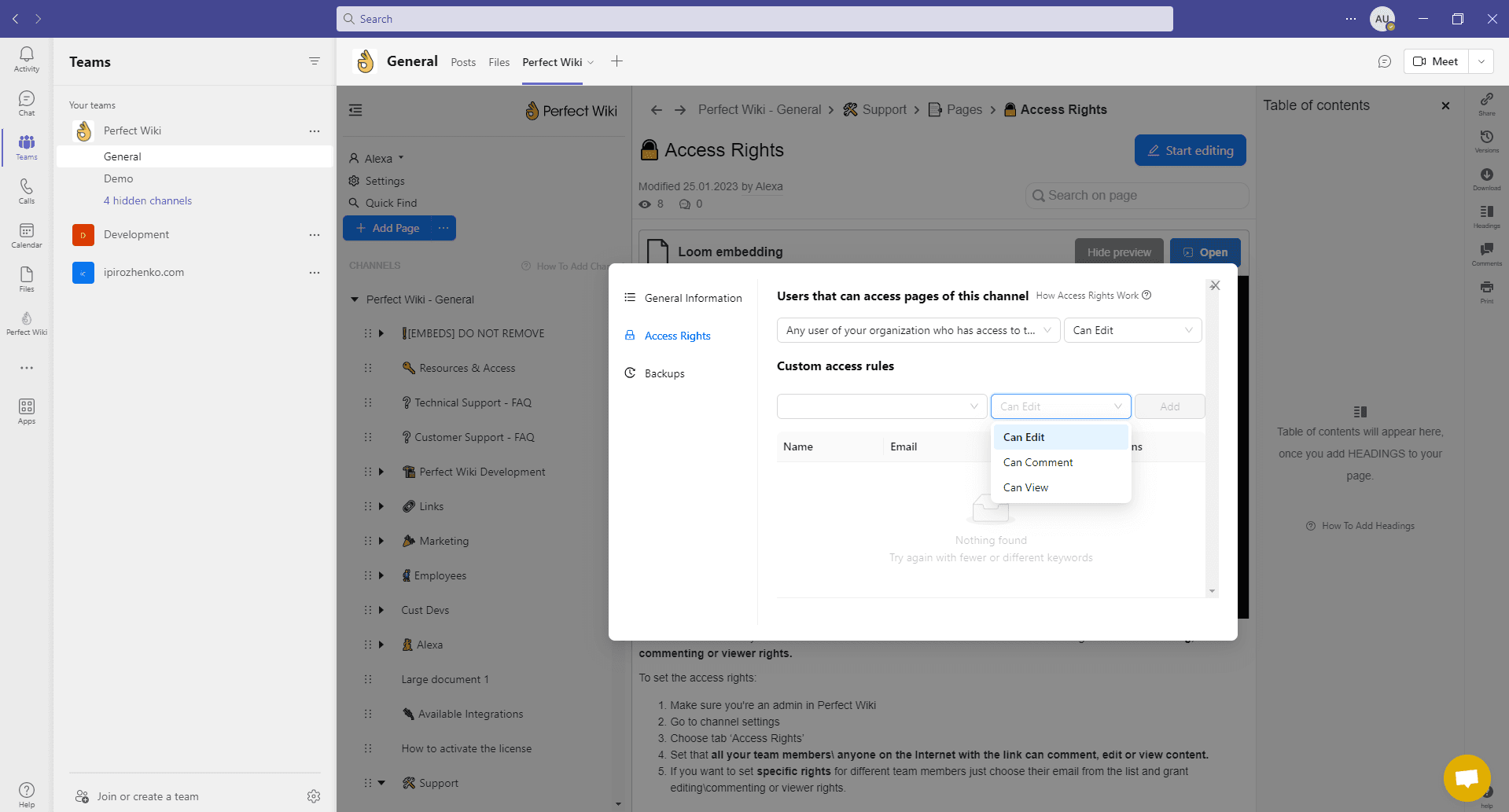Click Join or create a team

pos(137,796)
